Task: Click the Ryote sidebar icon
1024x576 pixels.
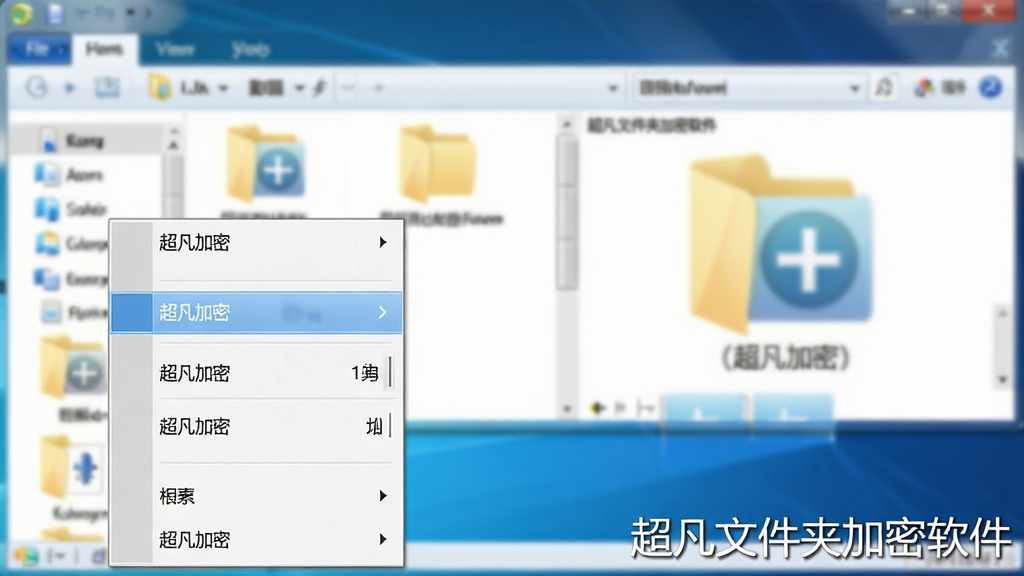Action: click(x=51, y=312)
